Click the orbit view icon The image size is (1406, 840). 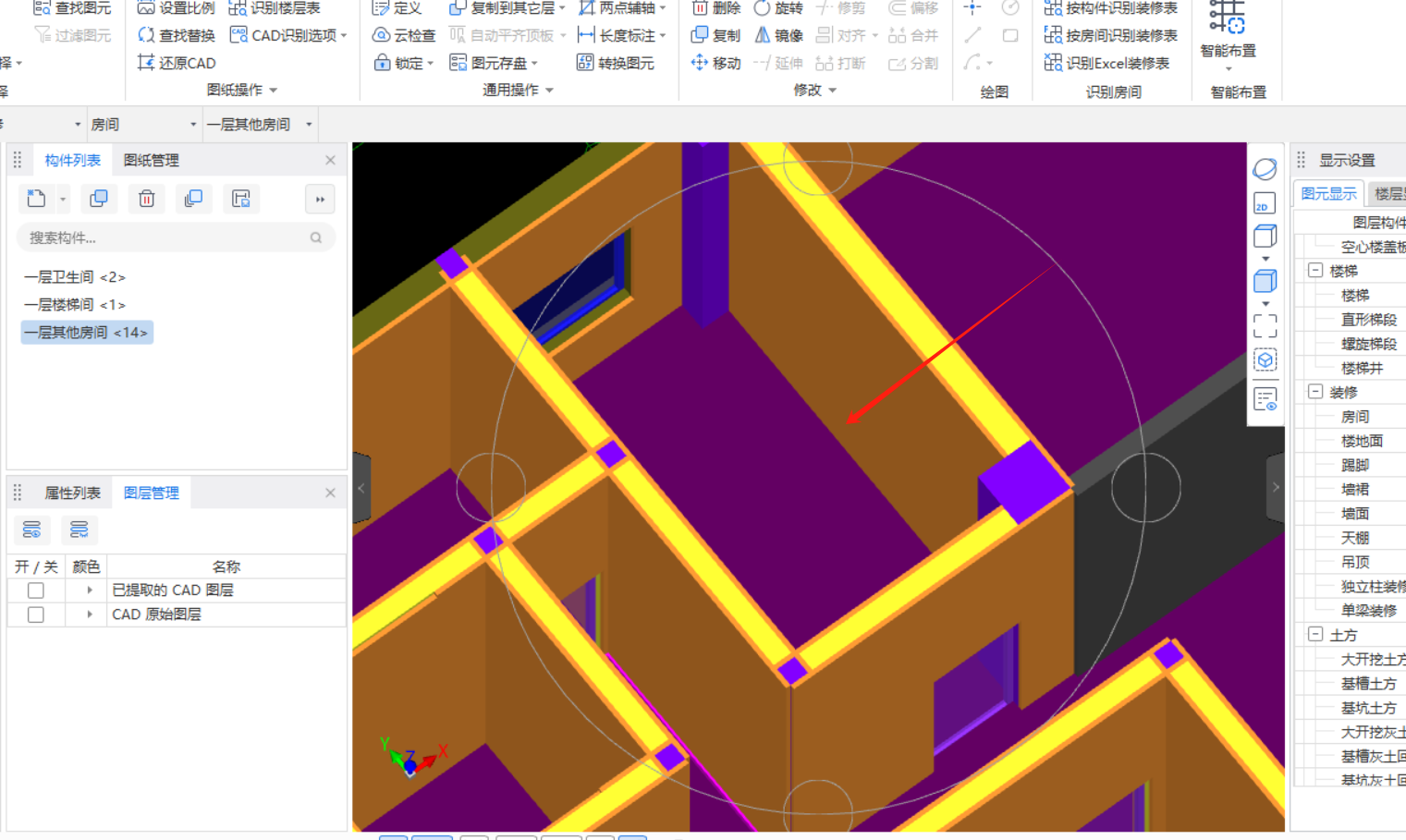tap(1265, 169)
